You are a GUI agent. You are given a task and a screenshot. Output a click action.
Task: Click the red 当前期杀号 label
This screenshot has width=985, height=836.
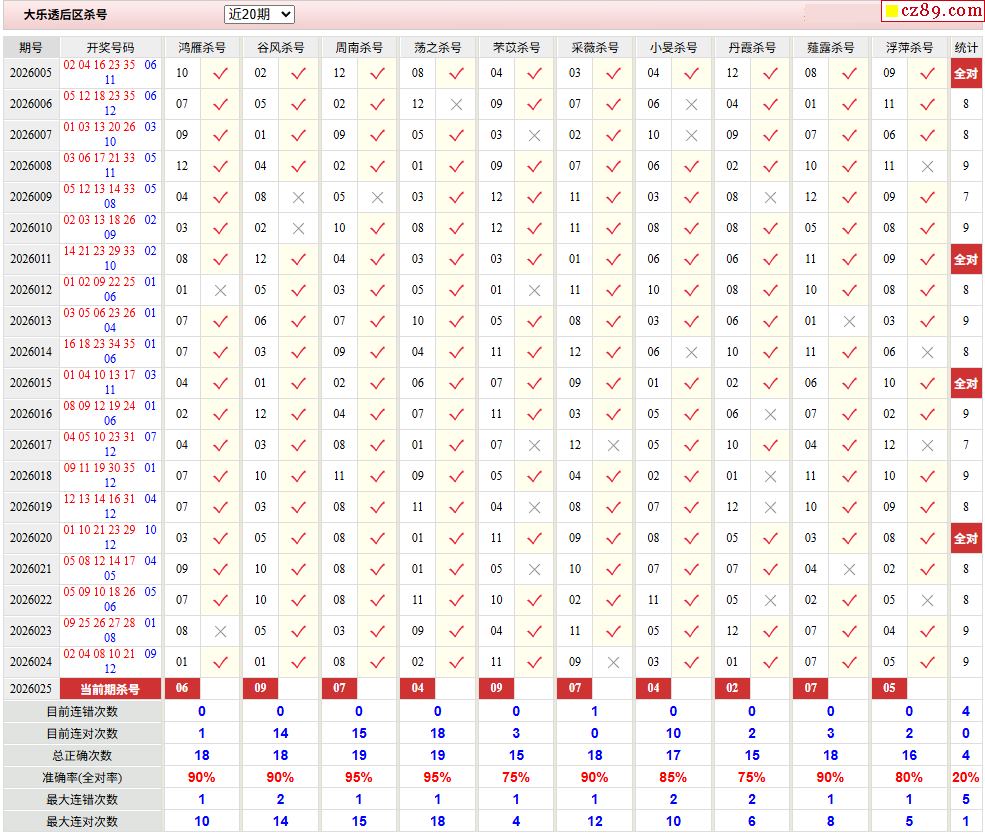(110, 689)
